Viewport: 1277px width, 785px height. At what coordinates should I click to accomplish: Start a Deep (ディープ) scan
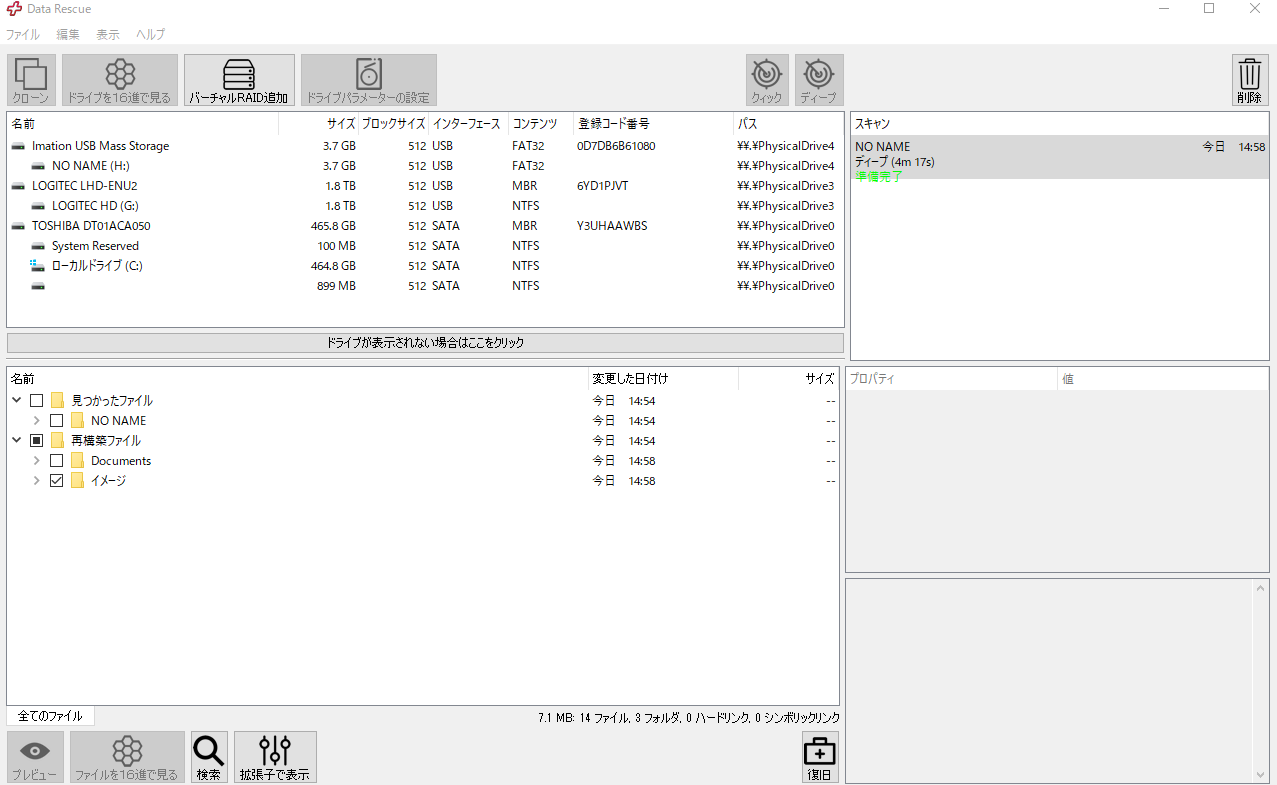(x=818, y=80)
